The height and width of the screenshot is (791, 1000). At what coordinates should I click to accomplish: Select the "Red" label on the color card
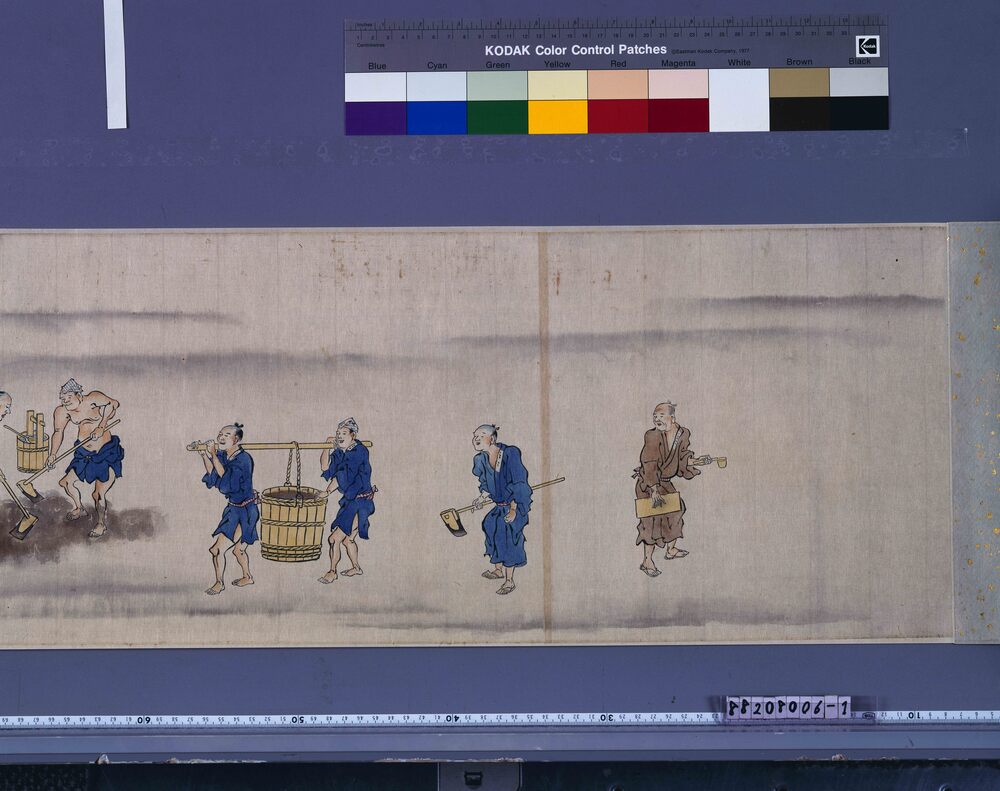618,63
